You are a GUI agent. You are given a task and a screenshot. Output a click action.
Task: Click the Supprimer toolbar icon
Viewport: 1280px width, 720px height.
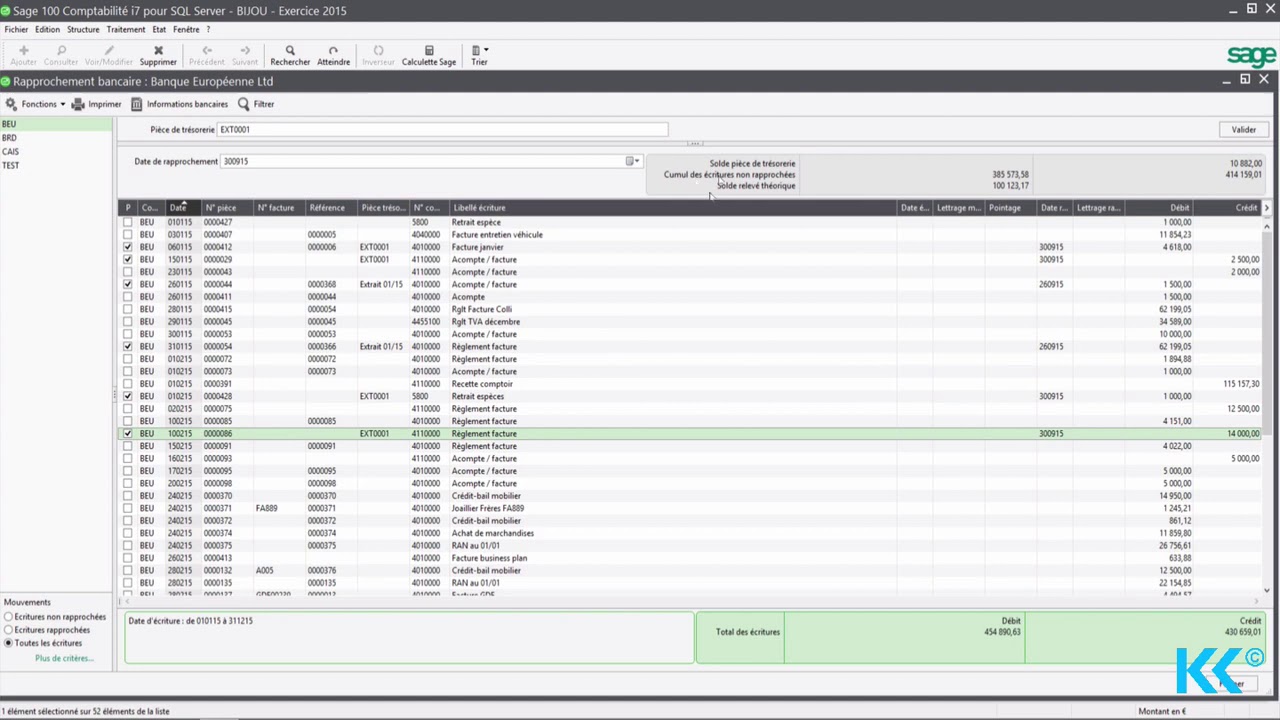pyautogui.click(x=158, y=50)
